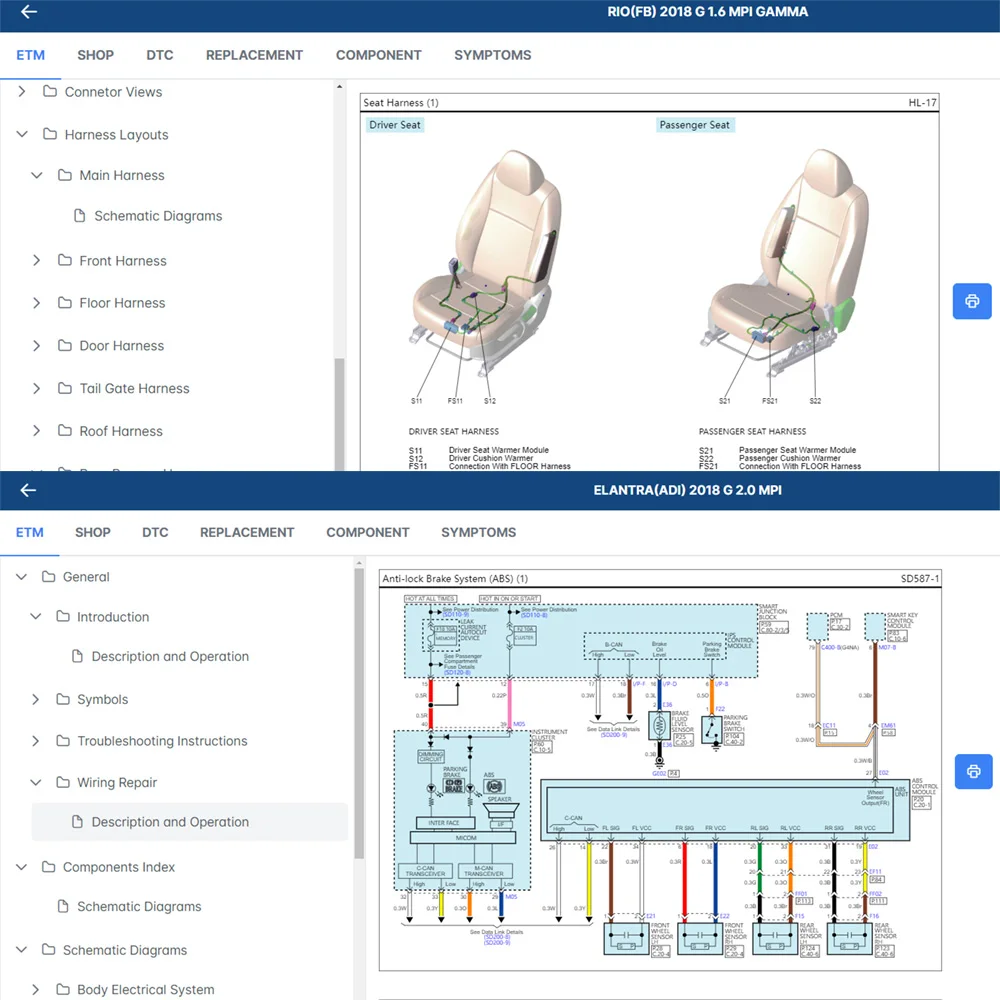Click the folder icon beside Connetor Views
Image resolution: width=1000 pixels, height=1000 pixels.
[50, 92]
